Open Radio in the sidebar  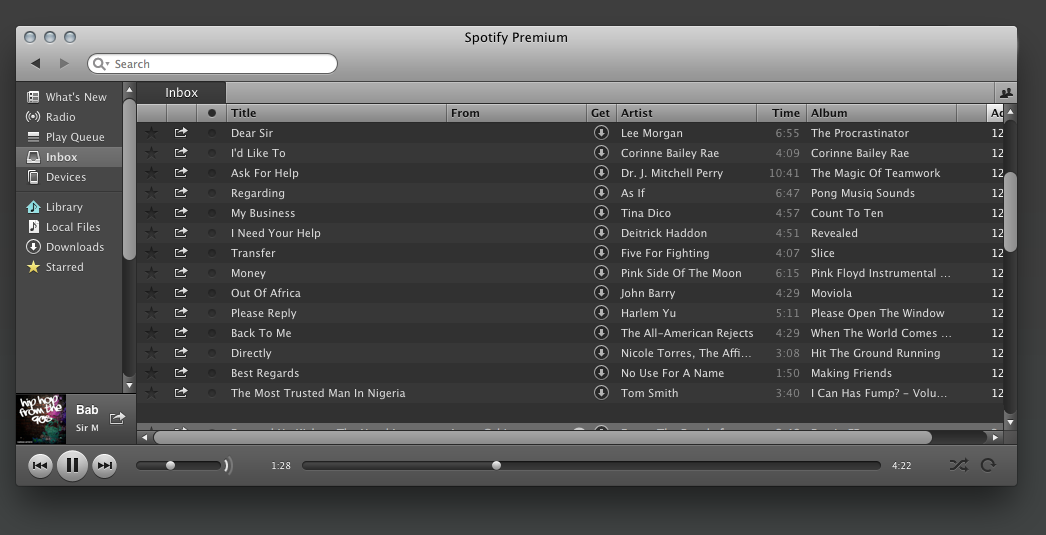(x=60, y=117)
